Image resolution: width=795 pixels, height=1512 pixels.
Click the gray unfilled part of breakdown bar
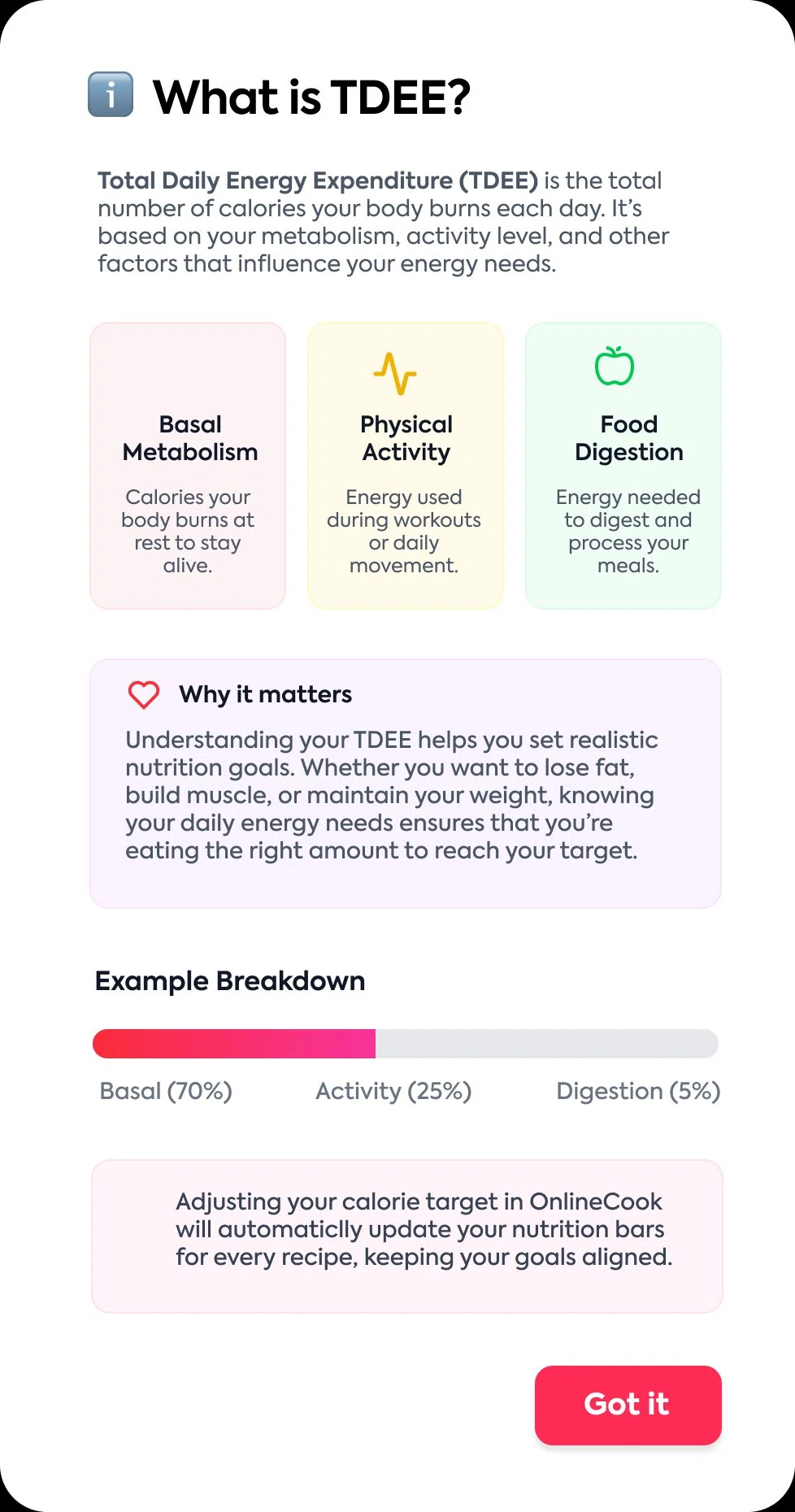click(x=546, y=1044)
